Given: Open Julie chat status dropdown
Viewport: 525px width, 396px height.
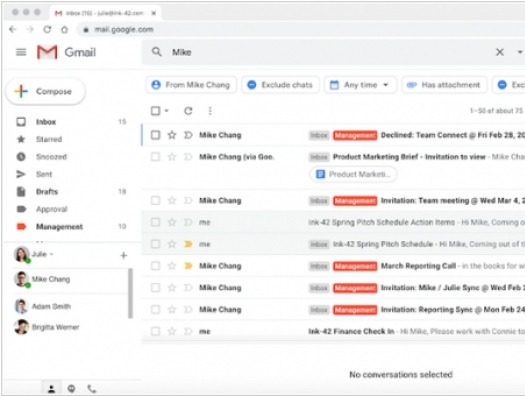Looking at the screenshot, I should click(x=51, y=254).
